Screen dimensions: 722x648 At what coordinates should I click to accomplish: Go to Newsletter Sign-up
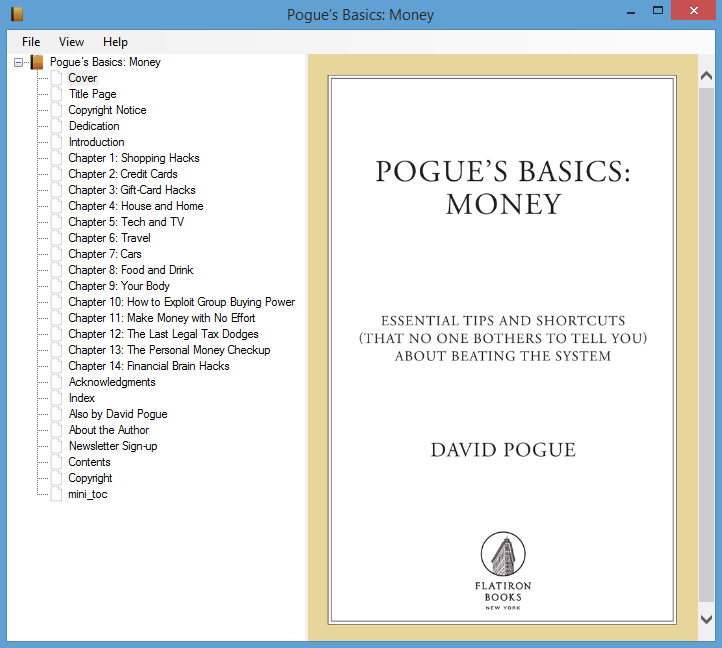[113, 446]
